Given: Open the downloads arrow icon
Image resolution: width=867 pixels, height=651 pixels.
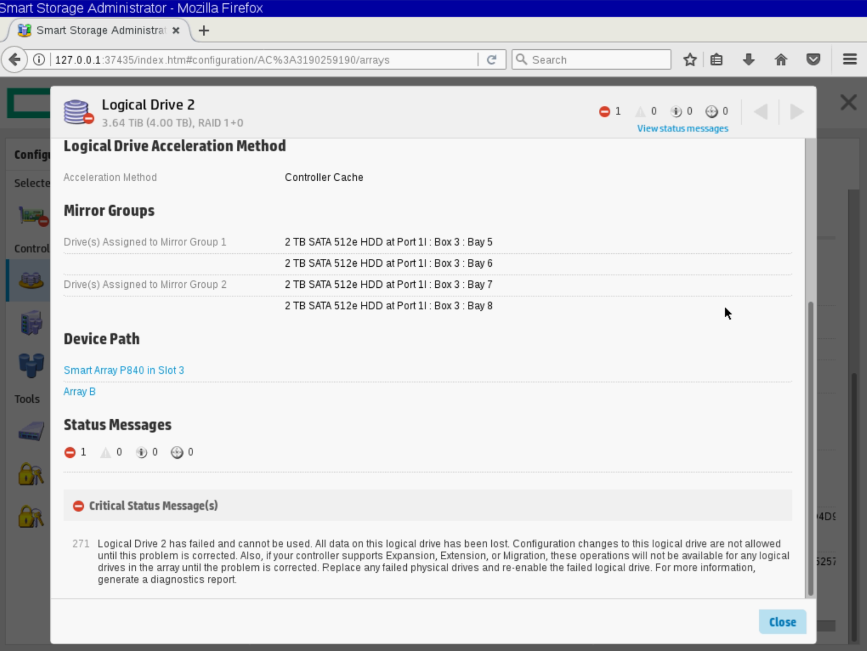Looking at the screenshot, I should tap(749, 60).
